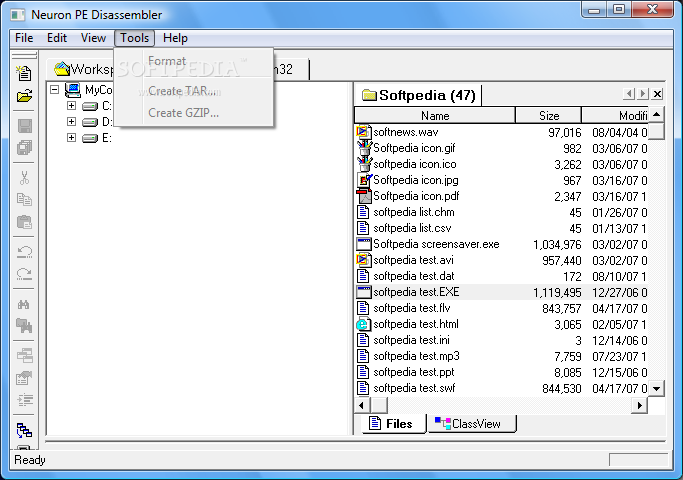Click the Open folder toolbar icon

pyautogui.click(x=24, y=96)
